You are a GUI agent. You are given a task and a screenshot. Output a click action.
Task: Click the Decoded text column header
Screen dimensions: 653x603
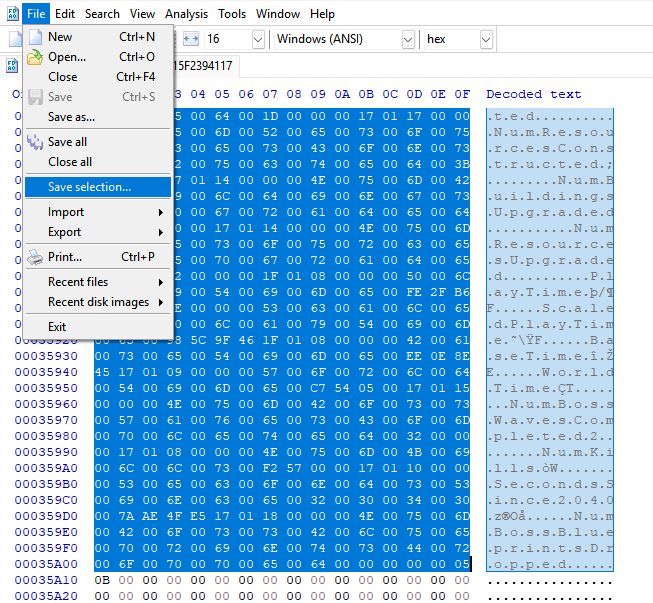point(533,94)
